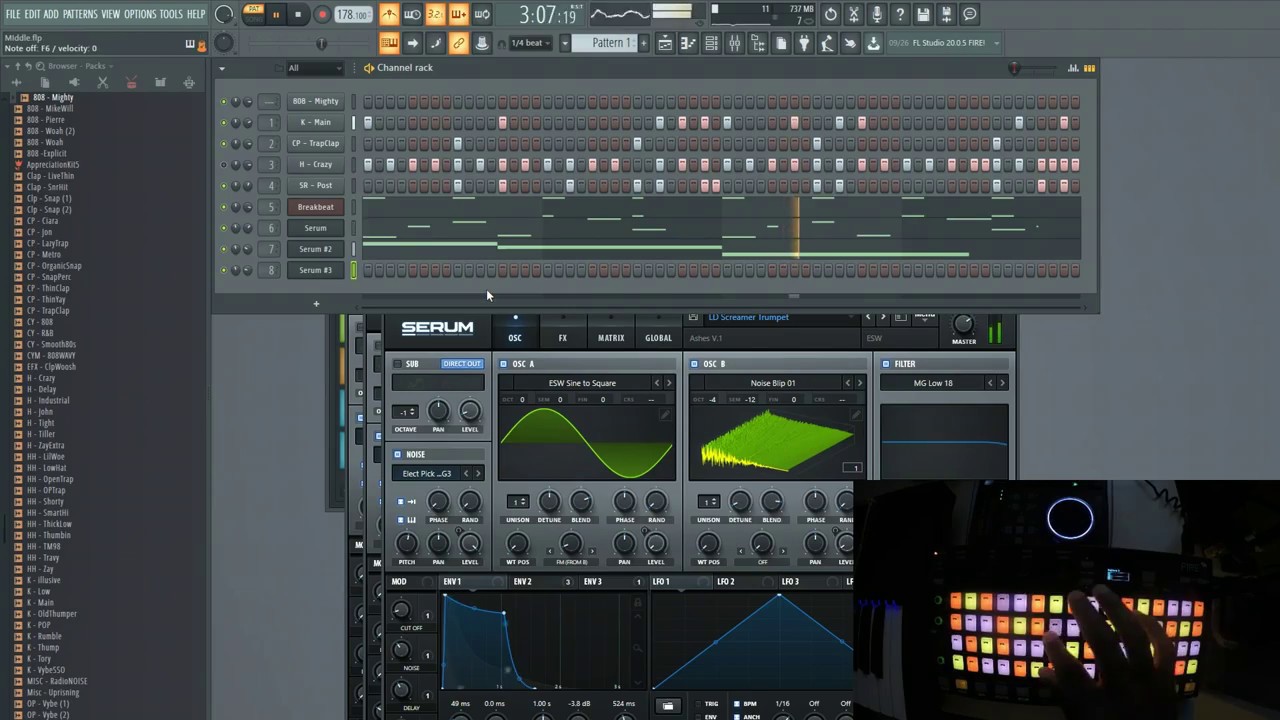Screen dimensions: 1280x720
Task: Click the tempo field 178.100
Action: (353, 15)
